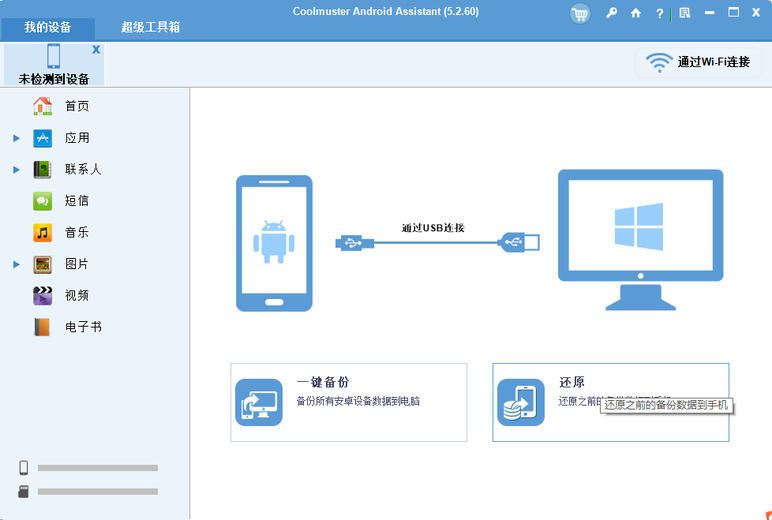The height and width of the screenshot is (520, 772).
Task: Open the shopping cart purchase icon
Action: click(x=579, y=13)
